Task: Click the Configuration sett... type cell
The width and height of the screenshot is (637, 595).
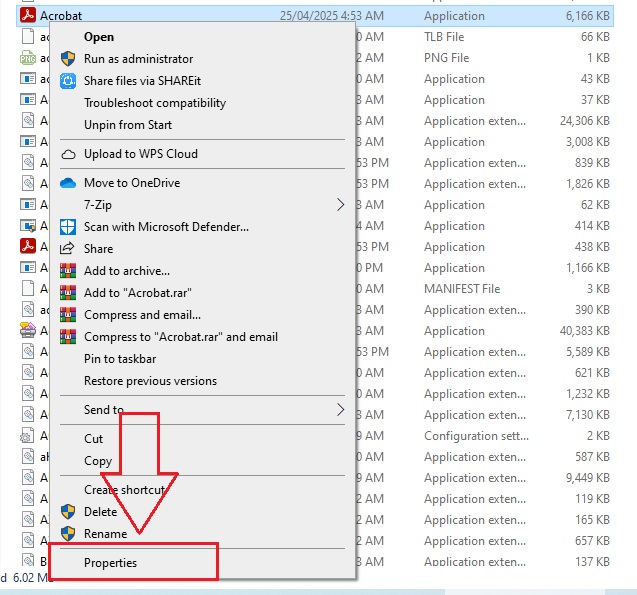Action: 477,436
